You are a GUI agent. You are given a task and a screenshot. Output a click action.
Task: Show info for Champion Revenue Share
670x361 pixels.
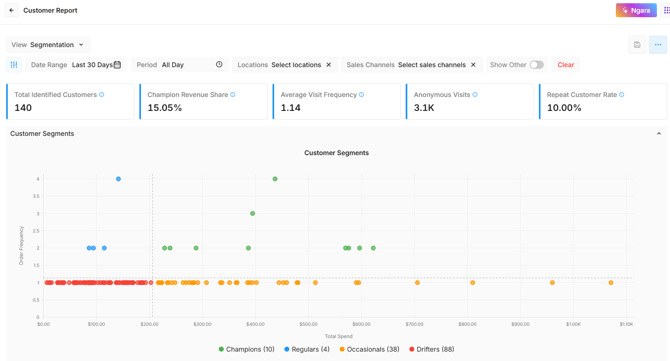(233, 95)
